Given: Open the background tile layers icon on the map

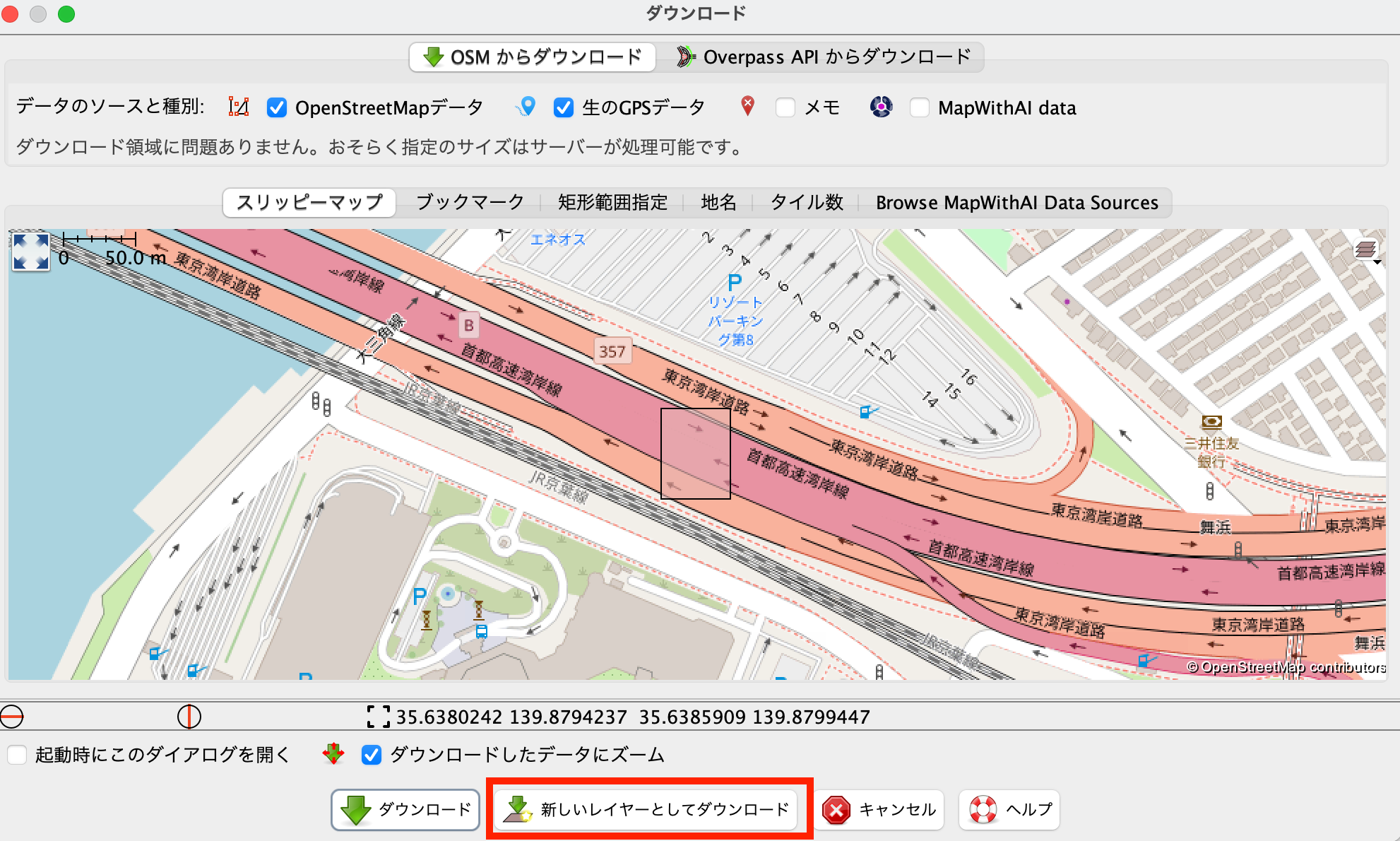Looking at the screenshot, I should pos(1365,249).
